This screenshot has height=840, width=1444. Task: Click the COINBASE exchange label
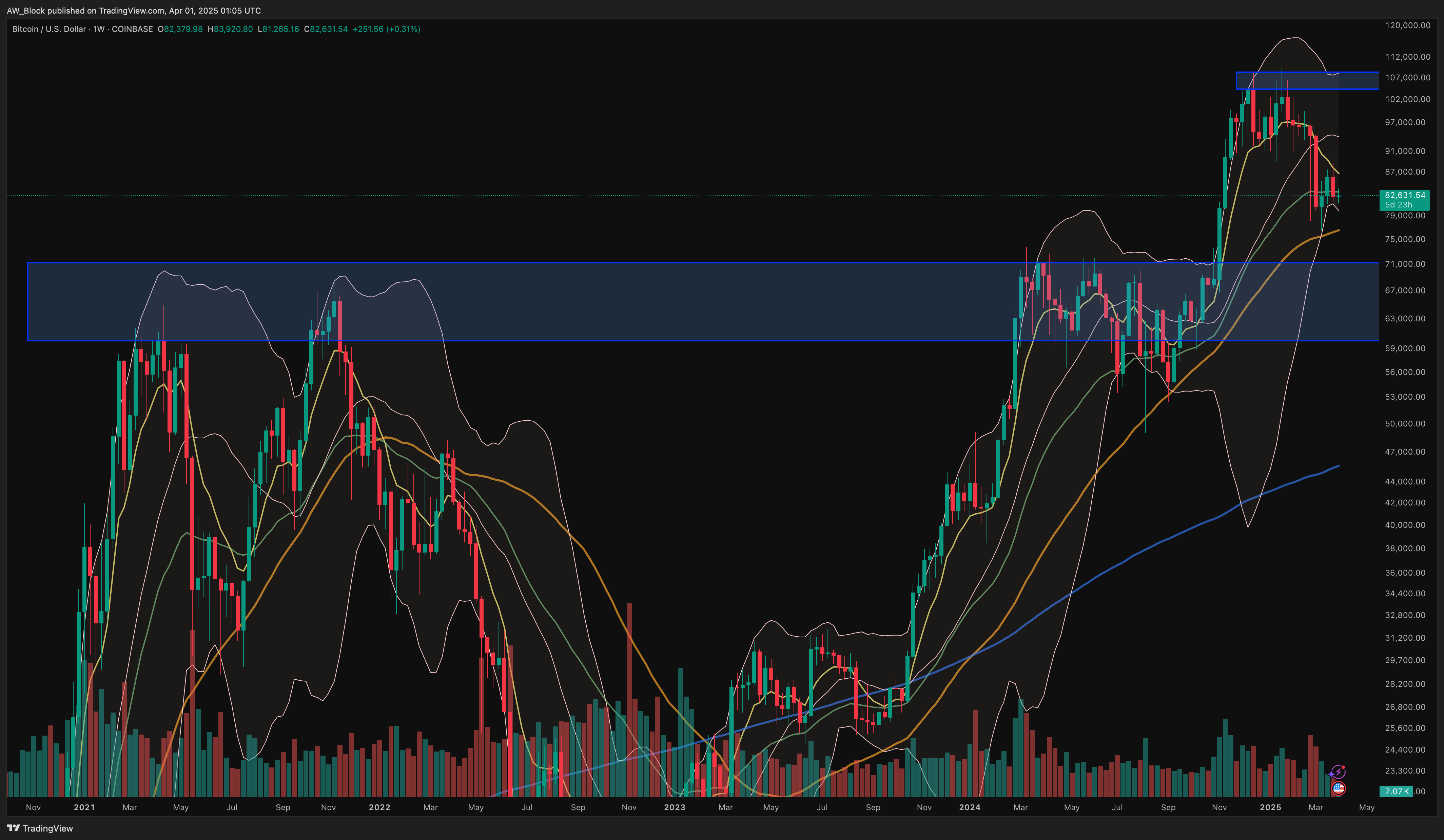132,29
